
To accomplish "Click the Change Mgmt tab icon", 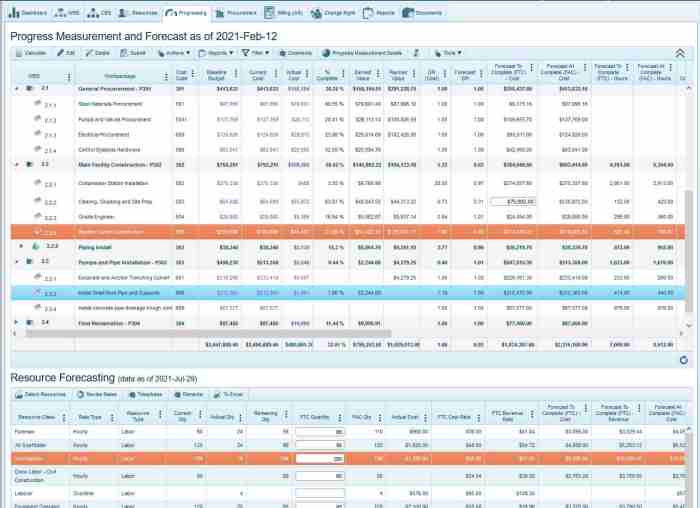I will (316, 14).
